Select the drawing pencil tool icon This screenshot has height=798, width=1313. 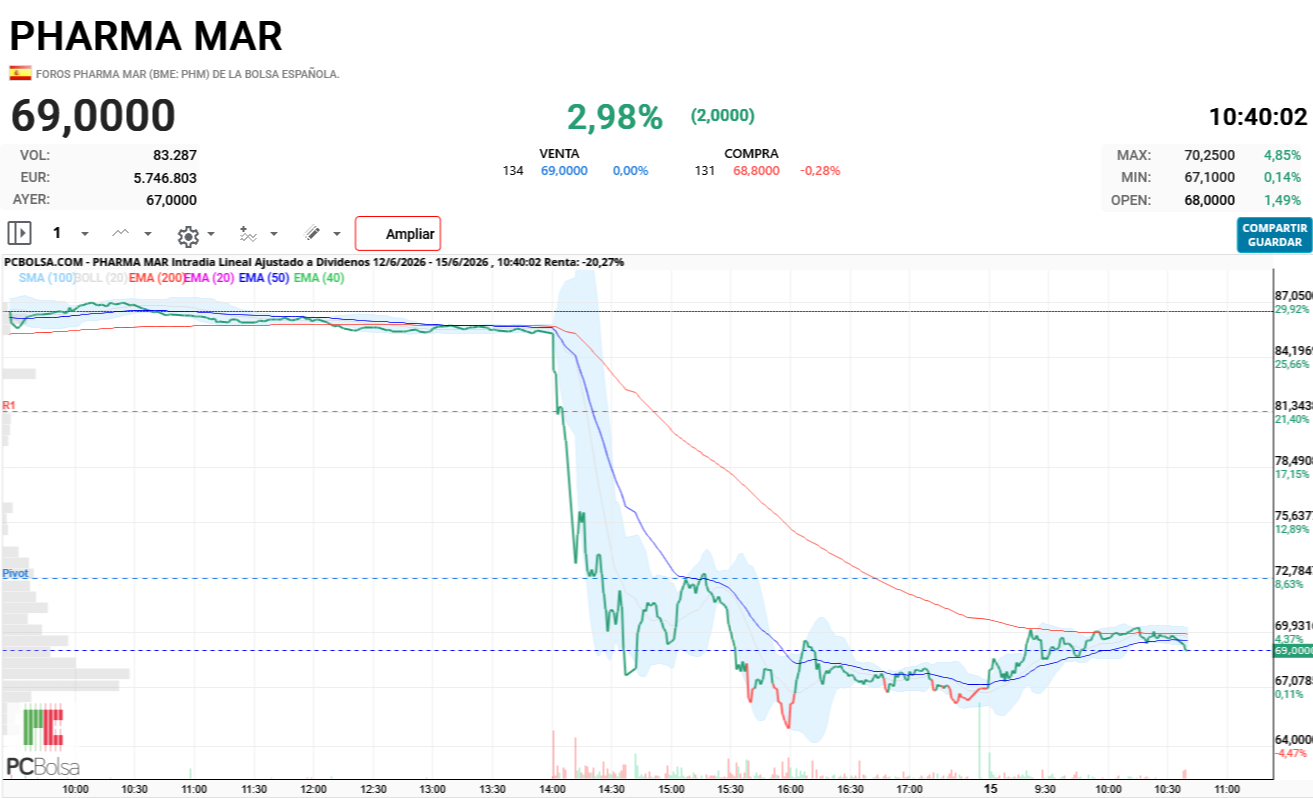312,234
